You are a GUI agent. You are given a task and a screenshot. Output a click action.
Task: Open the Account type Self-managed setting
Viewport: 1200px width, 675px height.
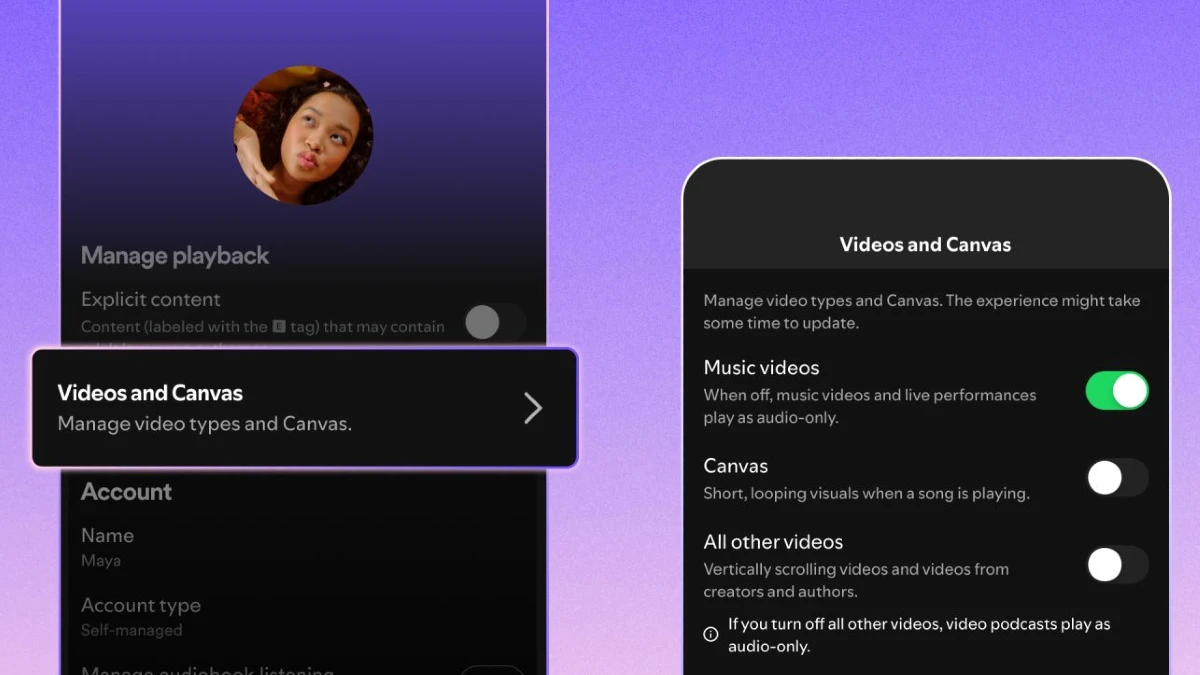pyautogui.click(x=141, y=616)
